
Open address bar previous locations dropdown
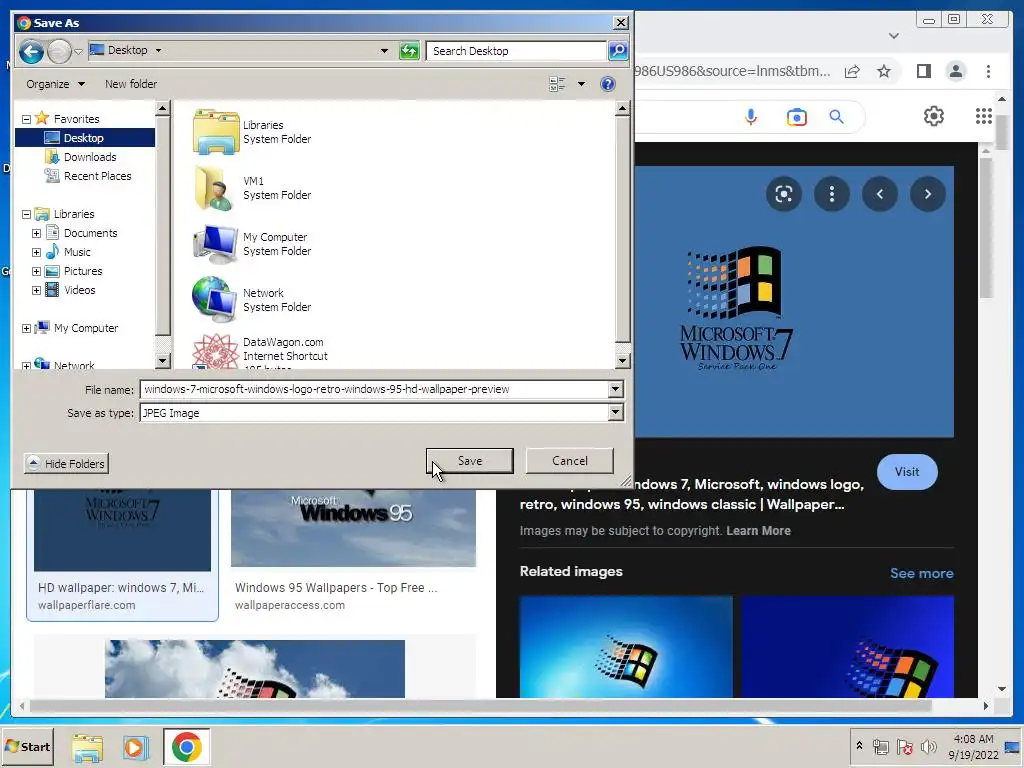coord(384,51)
